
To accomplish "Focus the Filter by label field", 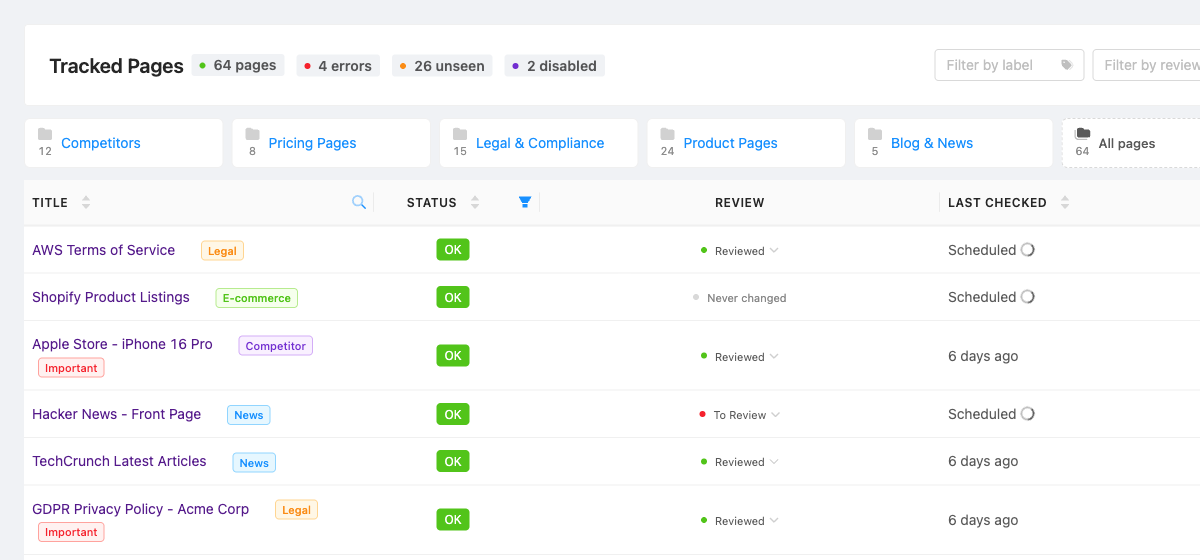I will pyautogui.click(x=1009, y=65).
